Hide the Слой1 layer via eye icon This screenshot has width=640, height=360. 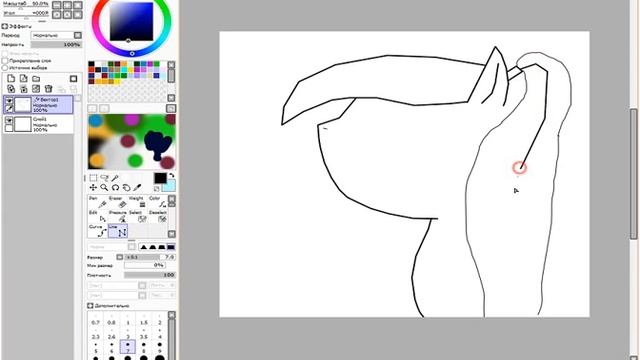(9, 120)
